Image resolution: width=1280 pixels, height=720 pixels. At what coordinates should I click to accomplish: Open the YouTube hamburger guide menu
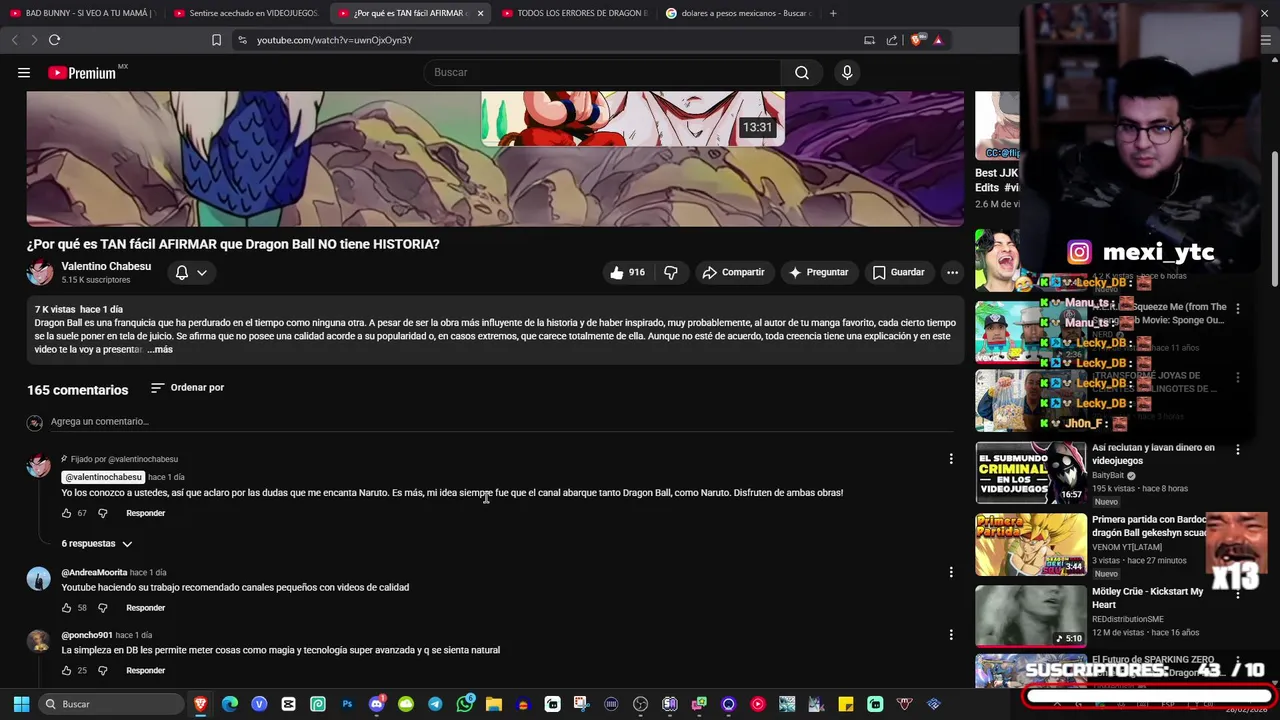24,72
